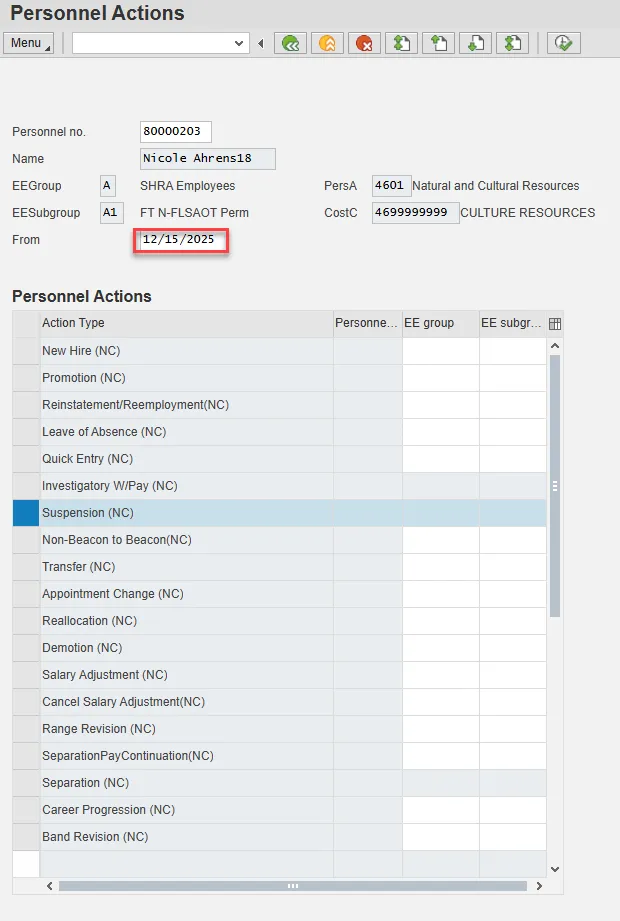Collapse command field with left triangle
620x921 pixels.
point(261,43)
